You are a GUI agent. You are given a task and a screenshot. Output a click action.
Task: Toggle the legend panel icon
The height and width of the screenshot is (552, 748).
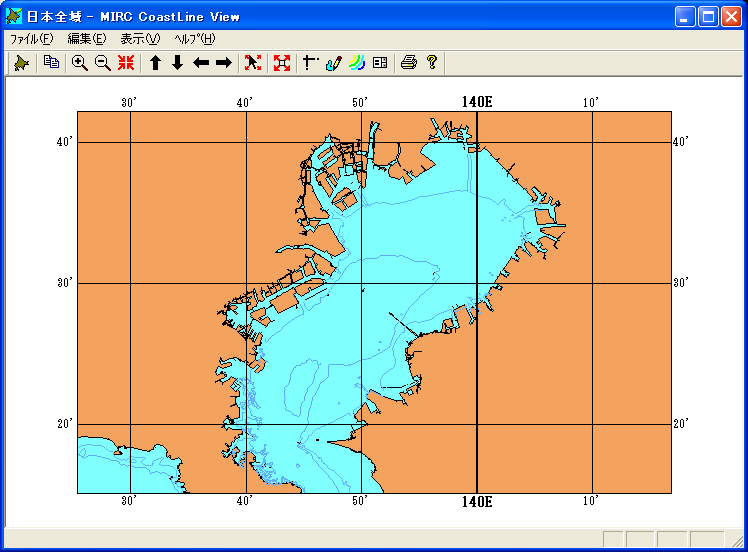pyautogui.click(x=380, y=63)
